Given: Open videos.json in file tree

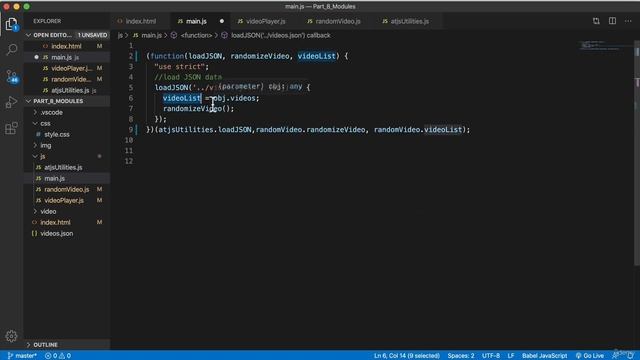Looking at the screenshot, I should coord(57,233).
